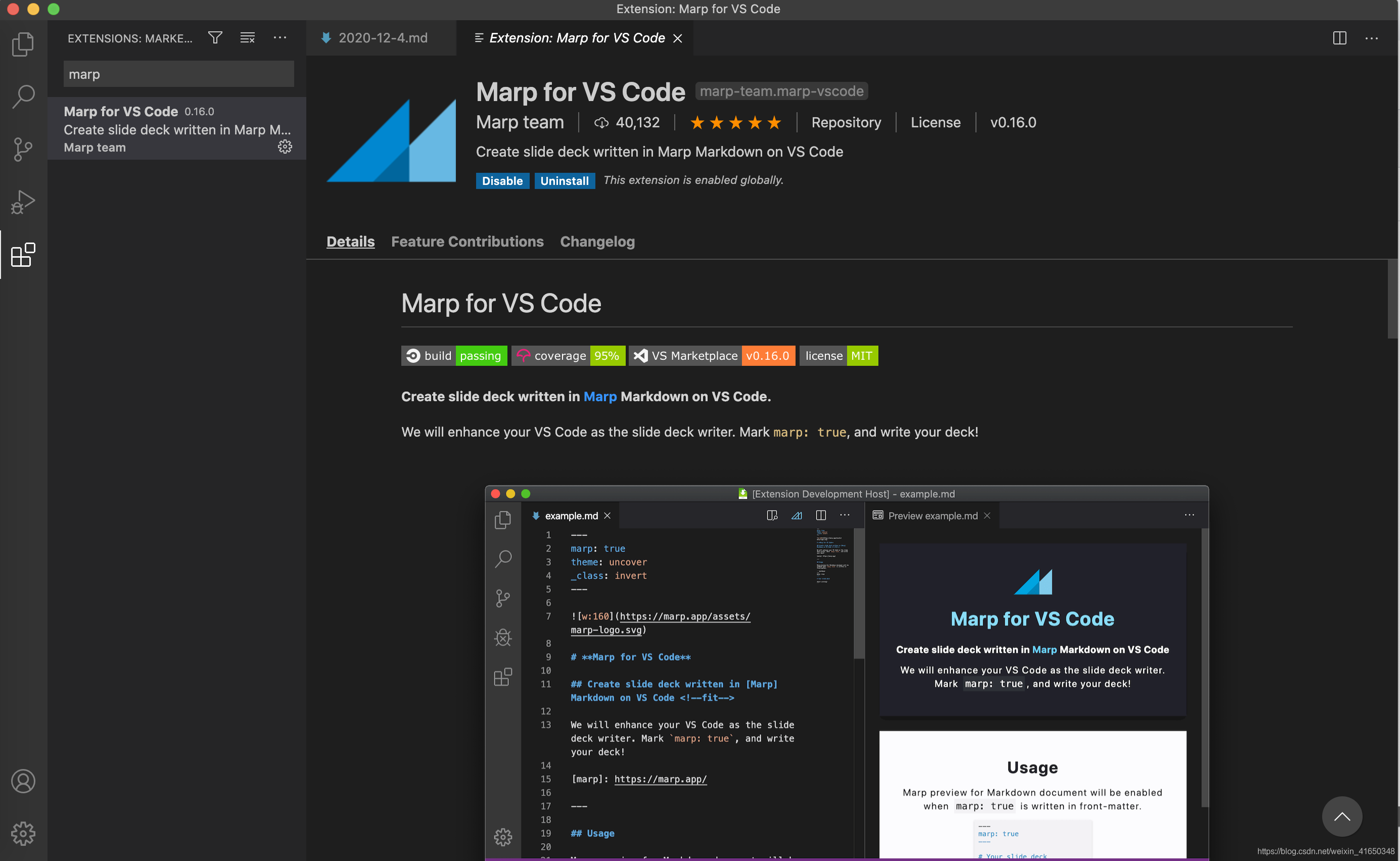Open the Explorer view in activity bar
Screen dimensions: 1400x861
(23, 44)
